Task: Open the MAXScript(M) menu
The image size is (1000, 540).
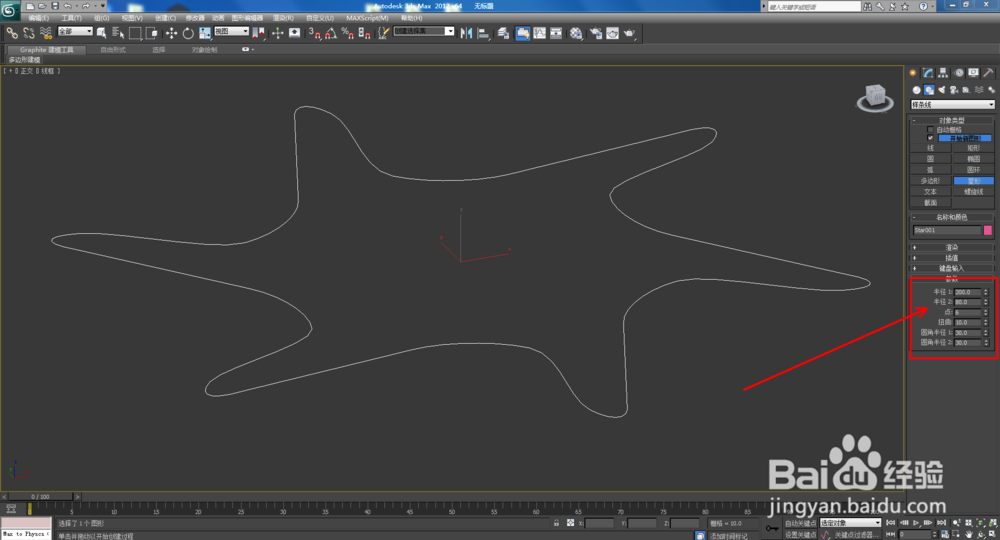Action: tap(367, 18)
